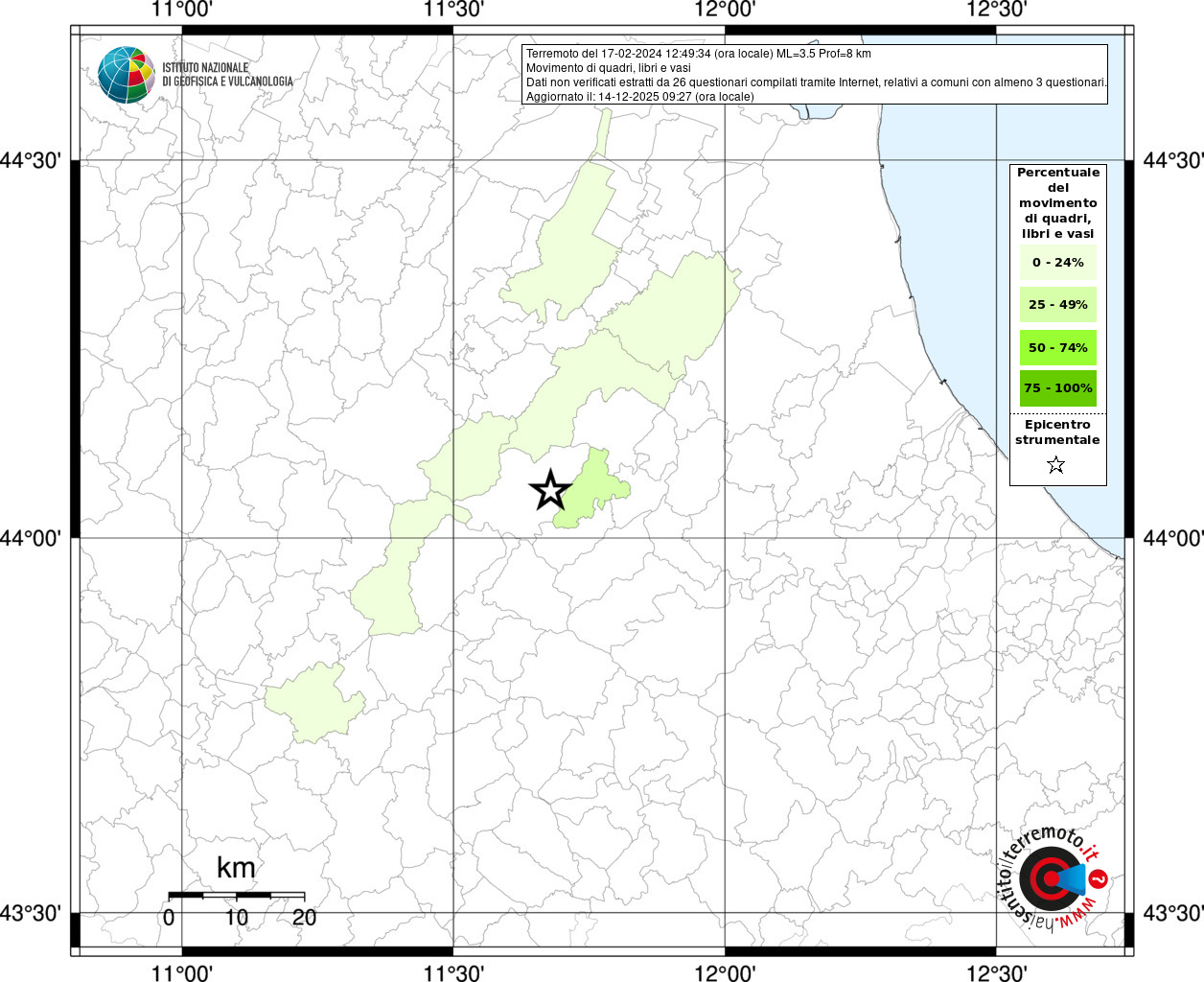The image size is (1204, 982).
Task: Click the scale bar '20' value
Action: [304, 918]
